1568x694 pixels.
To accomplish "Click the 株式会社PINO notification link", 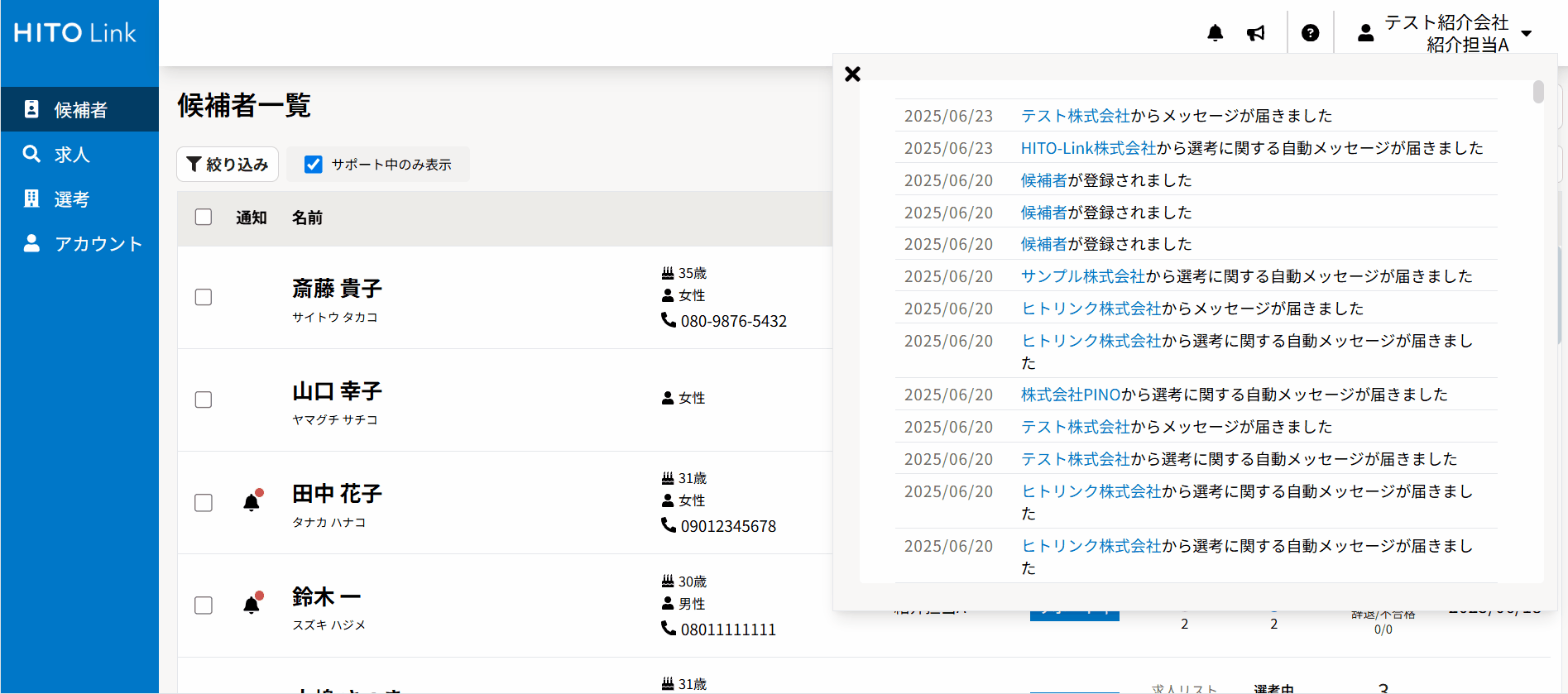I will (1070, 395).
